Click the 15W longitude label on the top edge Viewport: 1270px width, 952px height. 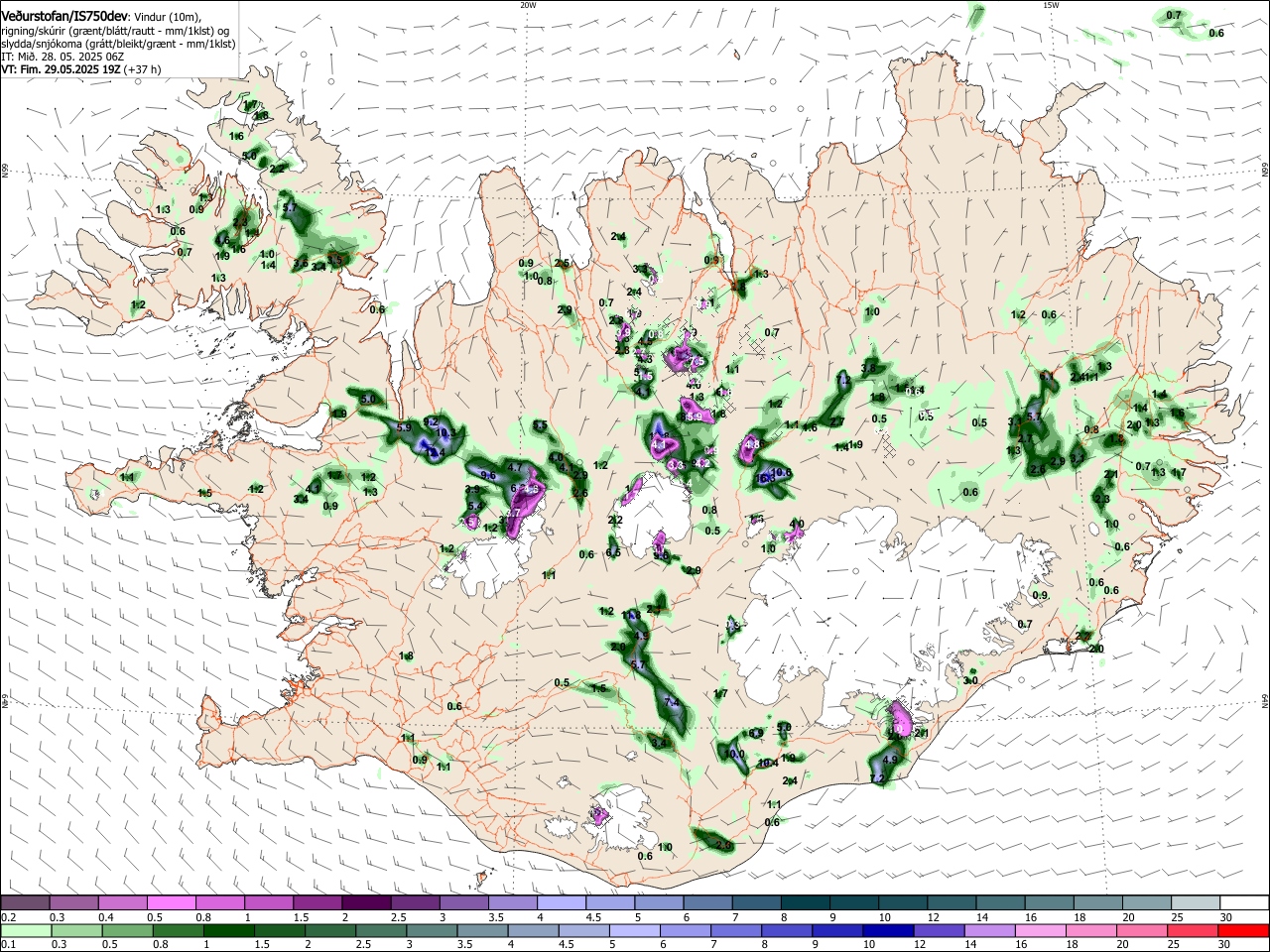click(1051, 5)
